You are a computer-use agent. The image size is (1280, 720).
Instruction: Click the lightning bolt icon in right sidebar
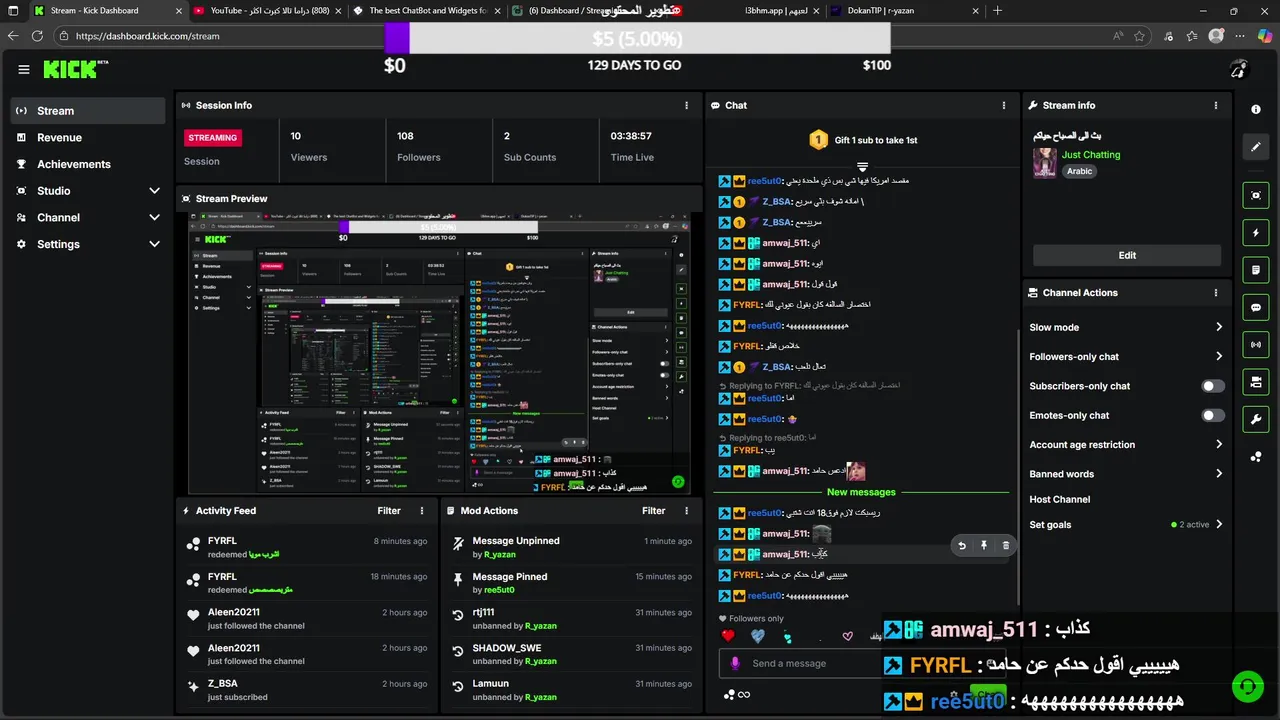tap(1256, 233)
